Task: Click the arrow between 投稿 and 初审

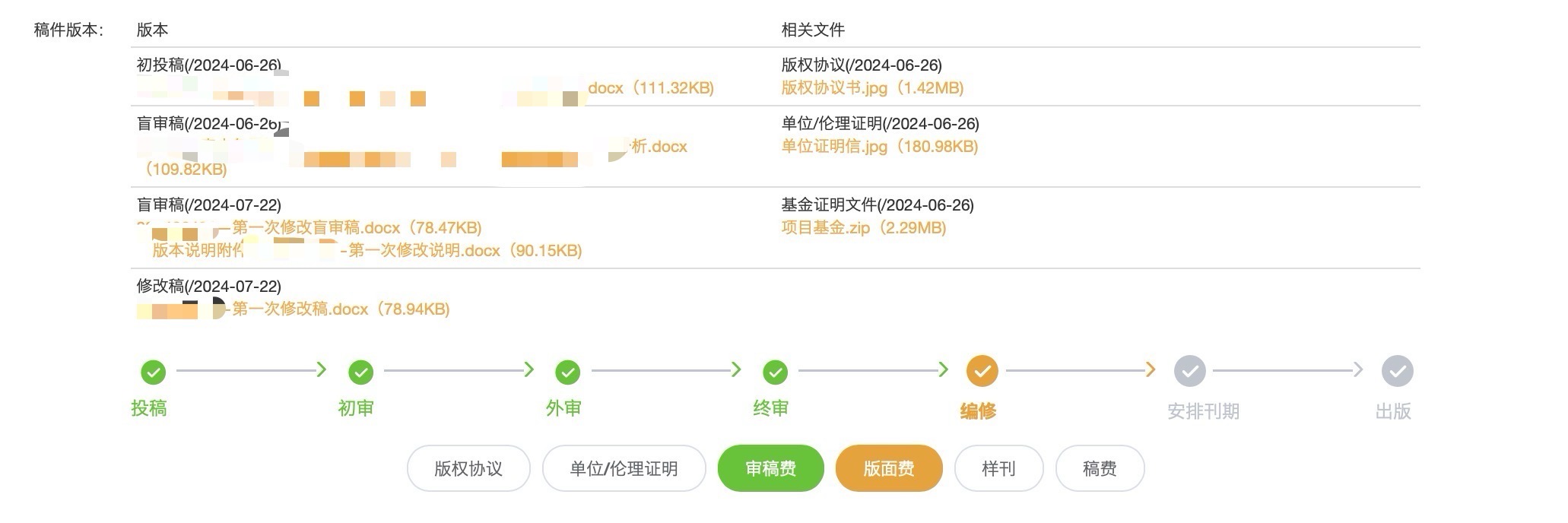Action: pos(321,370)
